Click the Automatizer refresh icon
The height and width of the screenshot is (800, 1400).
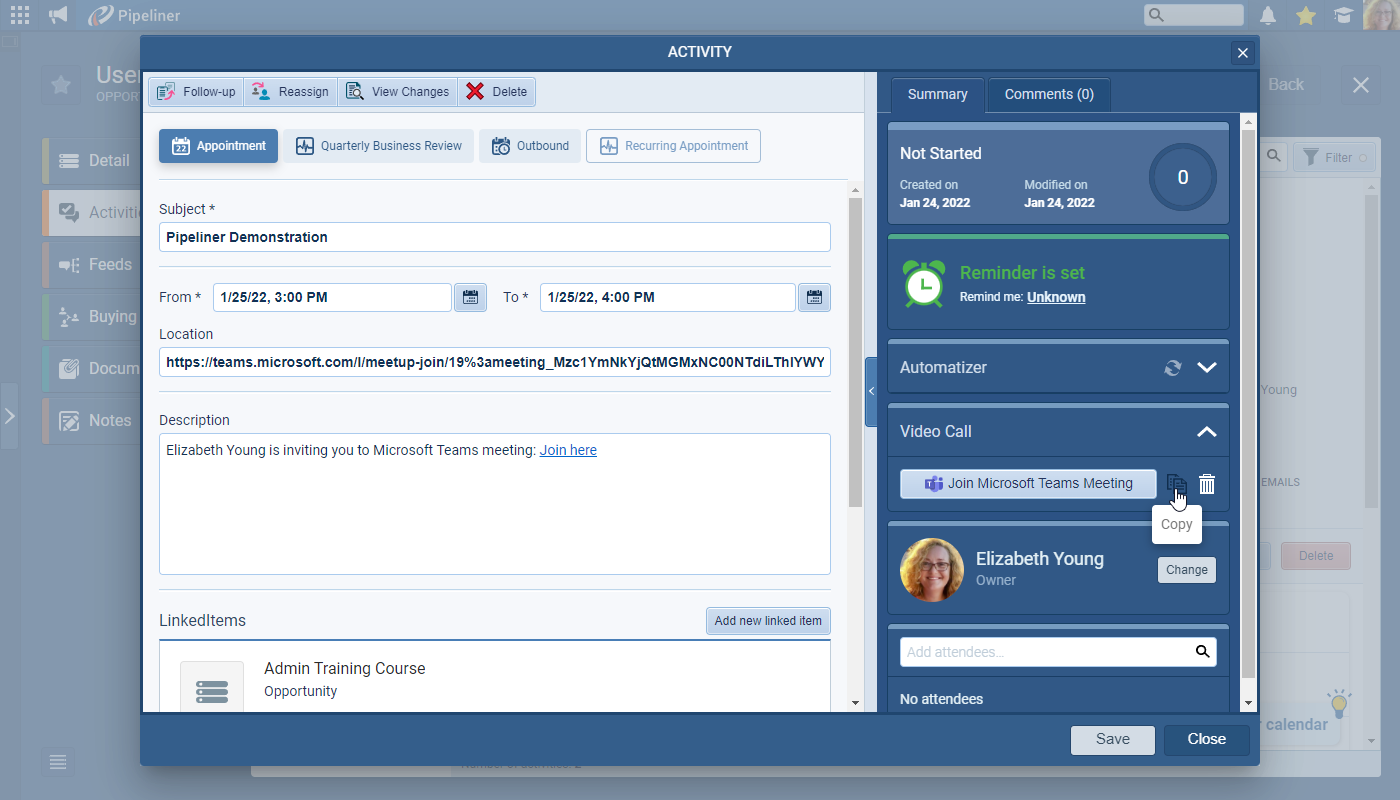click(1173, 368)
